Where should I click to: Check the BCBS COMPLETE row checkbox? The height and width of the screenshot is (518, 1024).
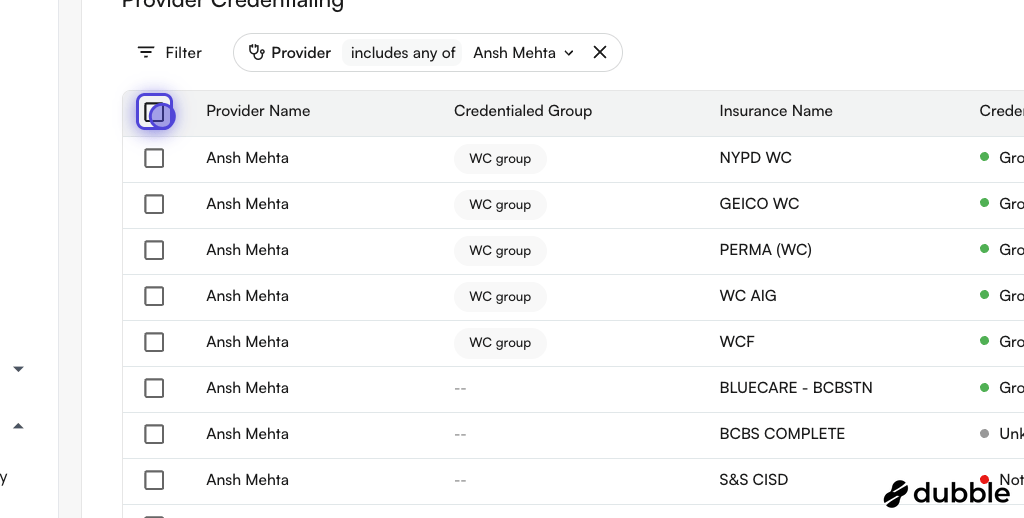tap(154, 434)
